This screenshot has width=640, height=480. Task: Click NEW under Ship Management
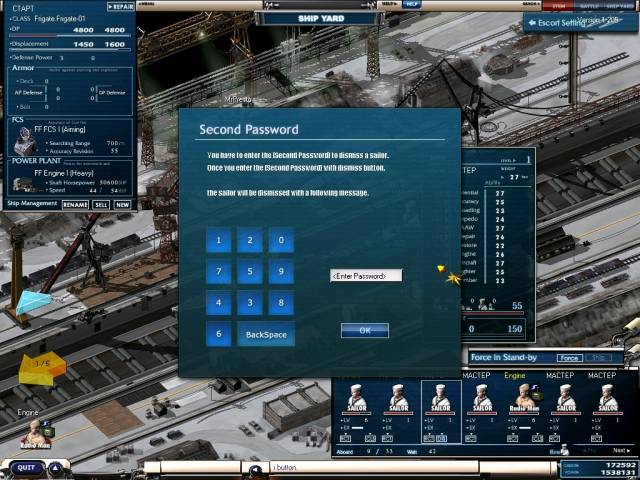[x=122, y=205]
